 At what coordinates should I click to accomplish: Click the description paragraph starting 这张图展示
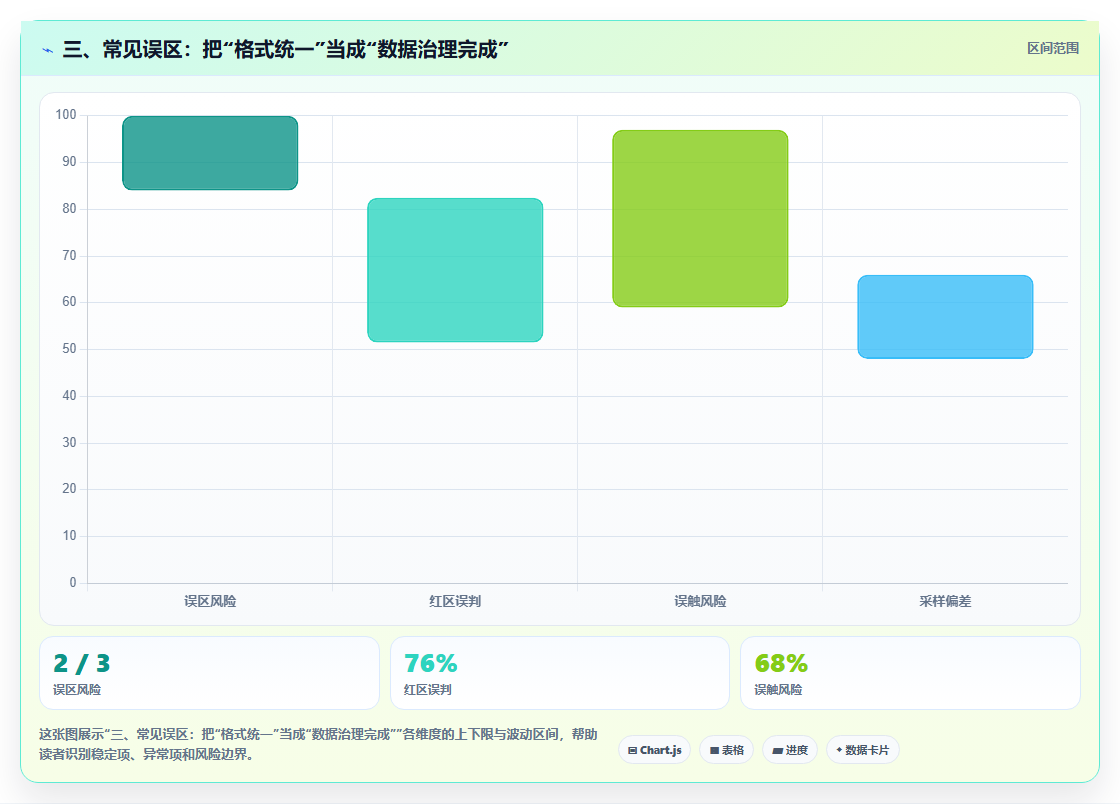(x=319, y=744)
